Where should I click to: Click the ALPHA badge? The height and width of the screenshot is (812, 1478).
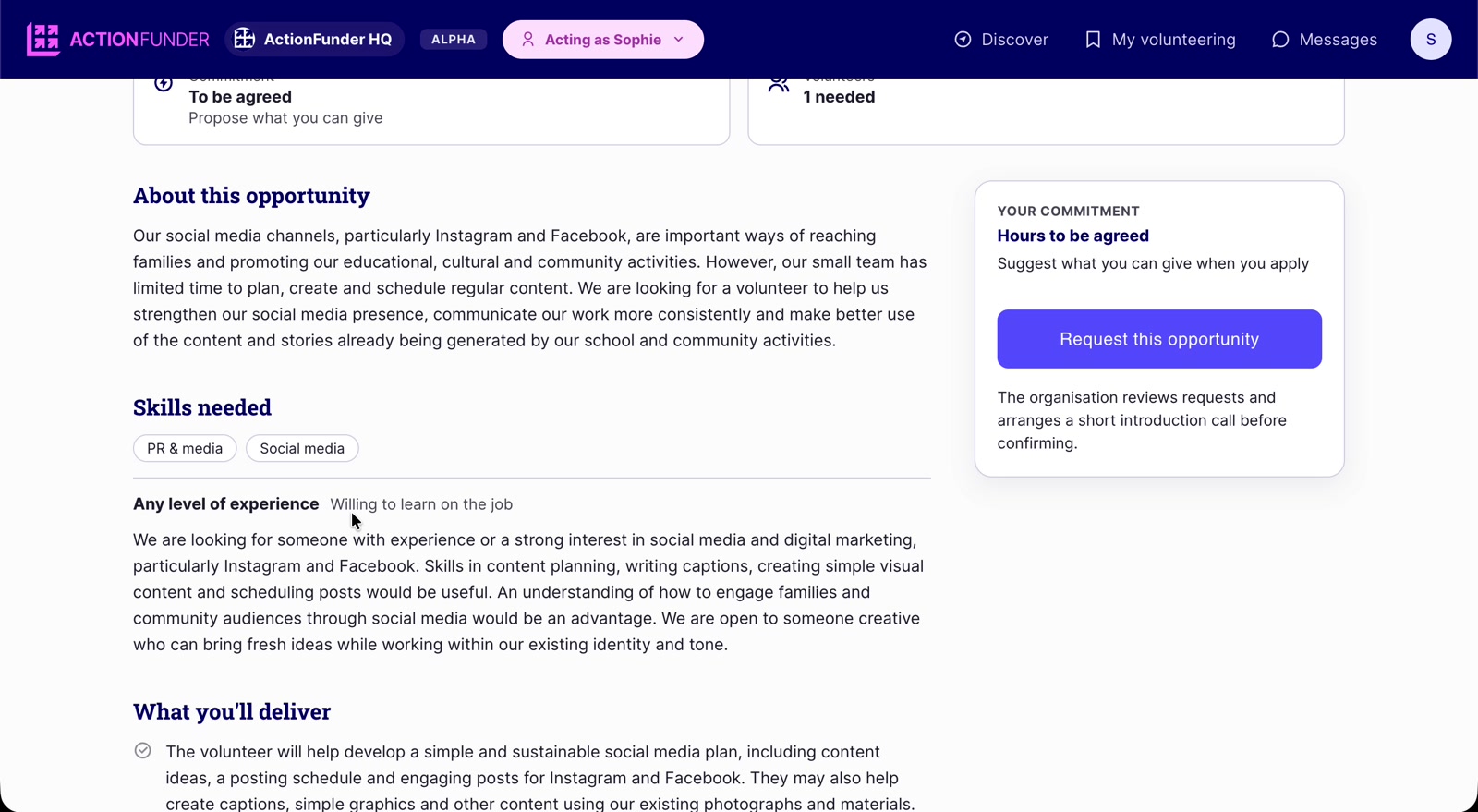point(454,40)
